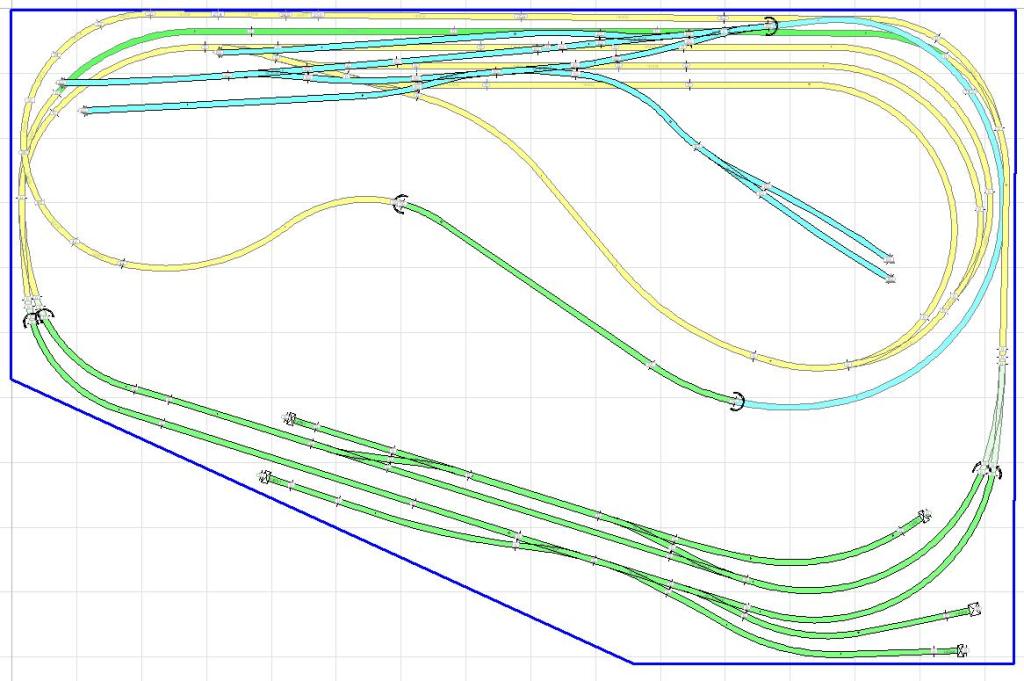This screenshot has width=1024, height=681.
Task: Select the buffer stop ending the short curved green siding at right
Action: click(924, 516)
